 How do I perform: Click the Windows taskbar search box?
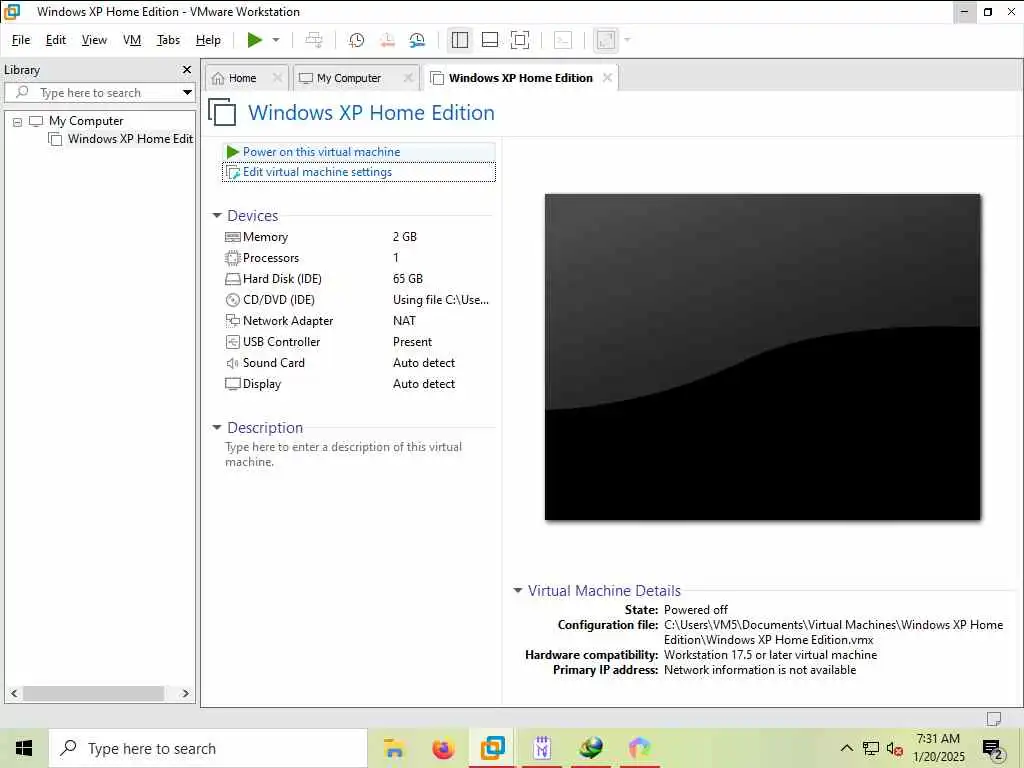pyautogui.click(x=208, y=748)
